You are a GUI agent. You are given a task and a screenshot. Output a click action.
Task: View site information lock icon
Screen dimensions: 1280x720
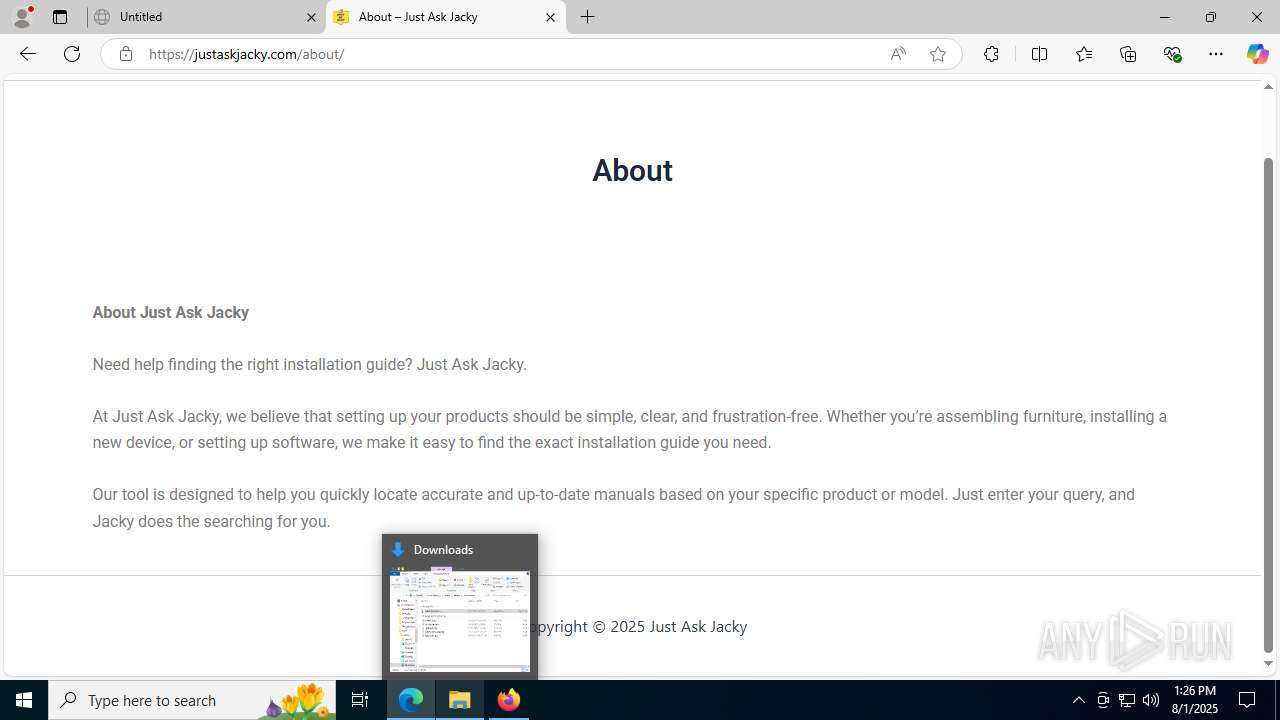point(125,54)
